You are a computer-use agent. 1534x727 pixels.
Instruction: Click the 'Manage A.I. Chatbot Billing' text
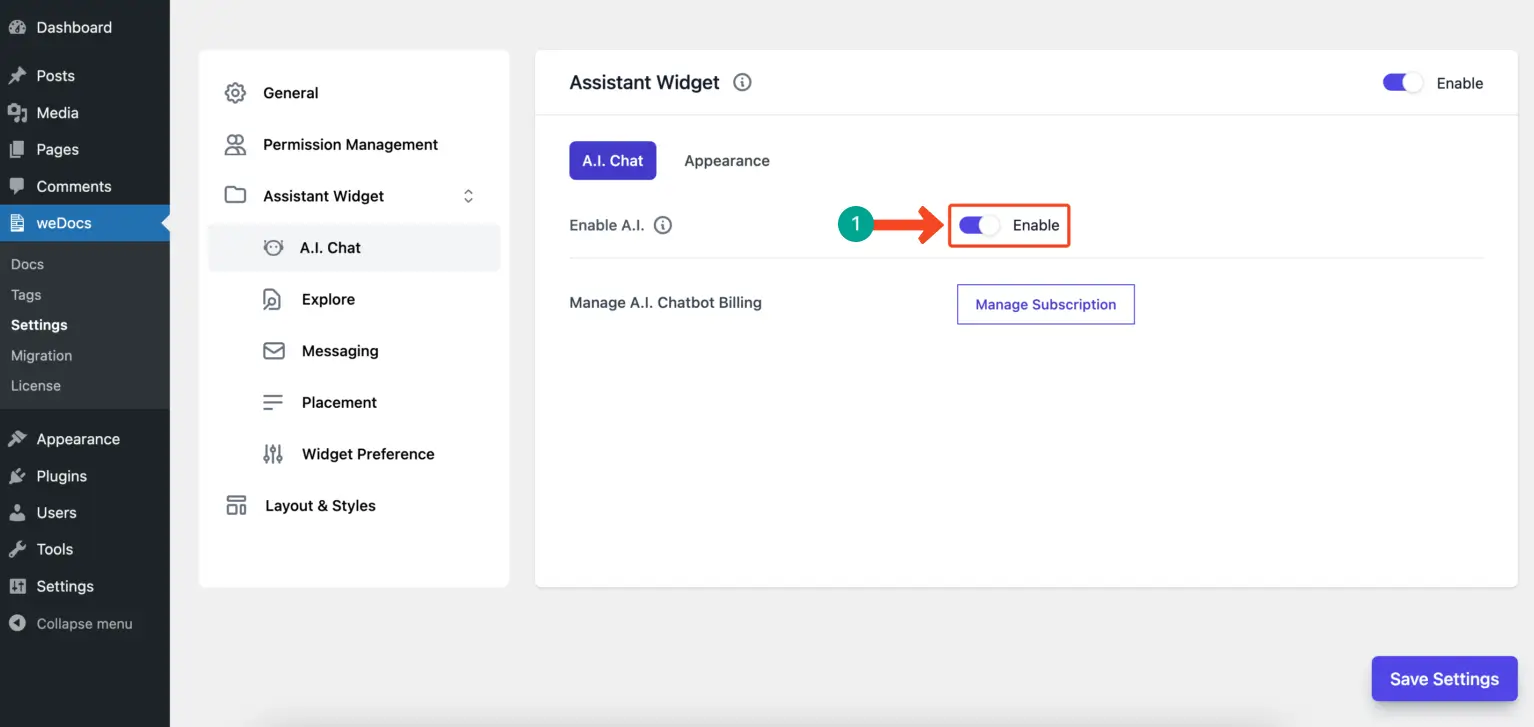click(x=666, y=302)
